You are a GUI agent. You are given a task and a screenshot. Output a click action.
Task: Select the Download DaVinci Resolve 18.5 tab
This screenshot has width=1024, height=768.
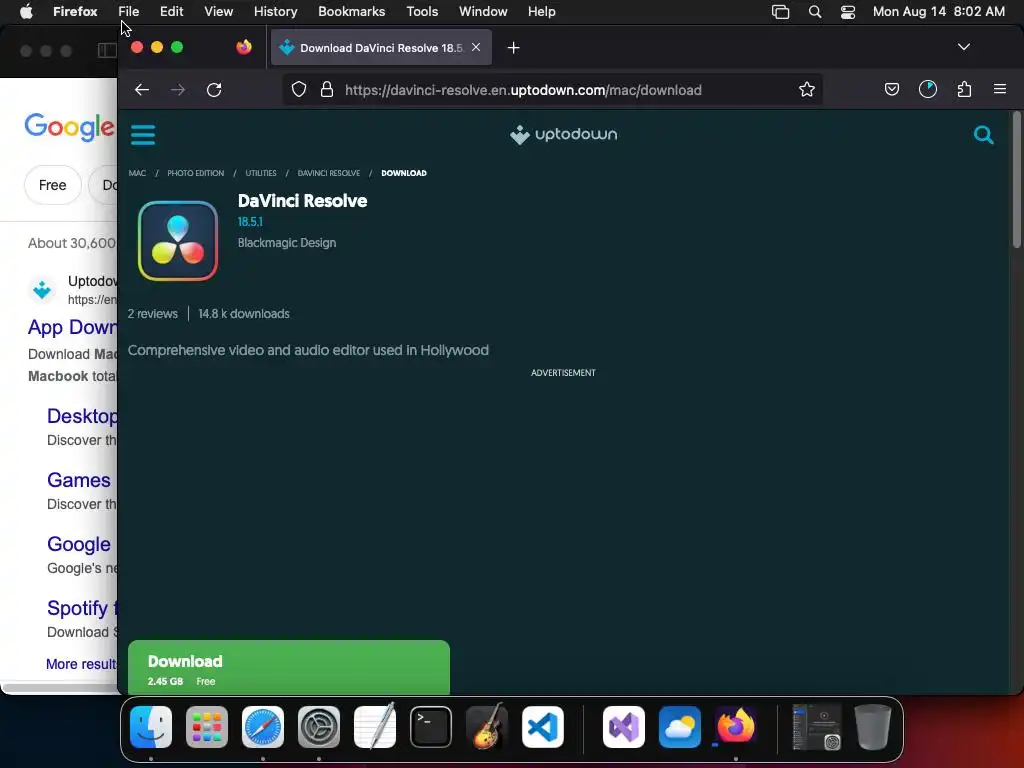point(381,48)
